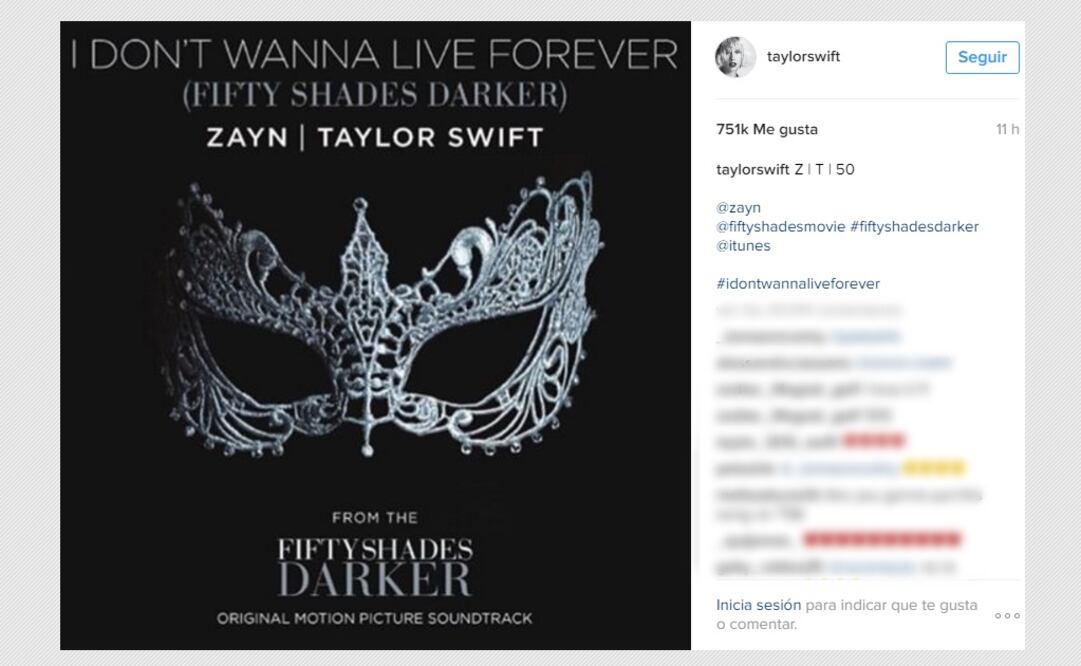Open the #idontwannaliveforever hashtag

pyautogui.click(x=798, y=284)
